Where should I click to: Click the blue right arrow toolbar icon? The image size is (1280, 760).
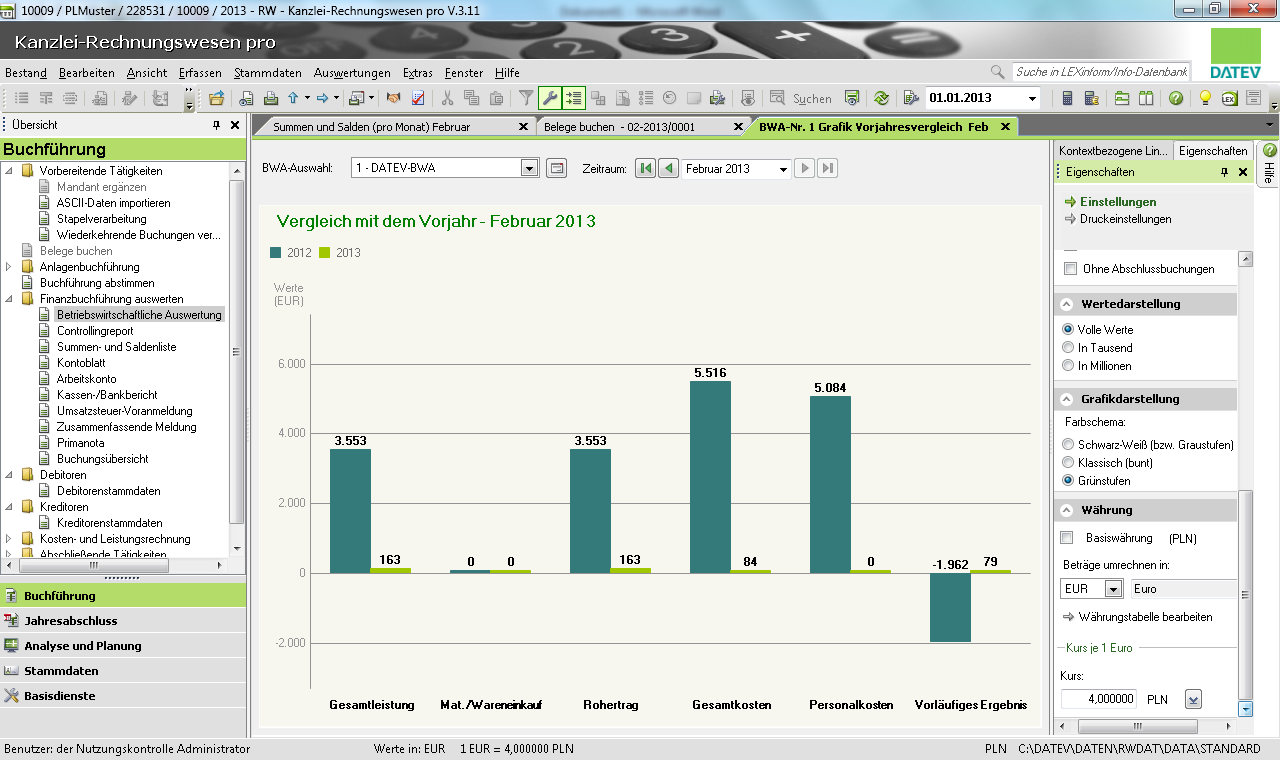point(323,98)
